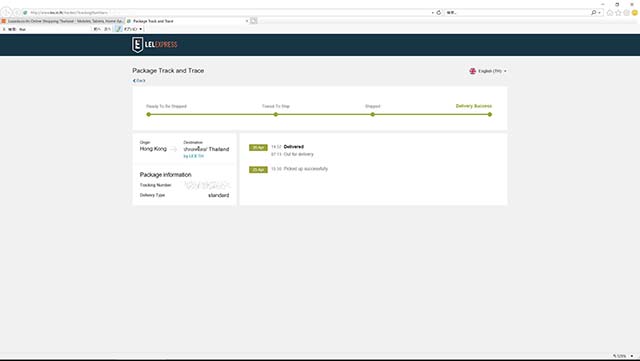Click the search magnifier icon
Viewport: 640px width, 361px height.
click(x=593, y=13)
